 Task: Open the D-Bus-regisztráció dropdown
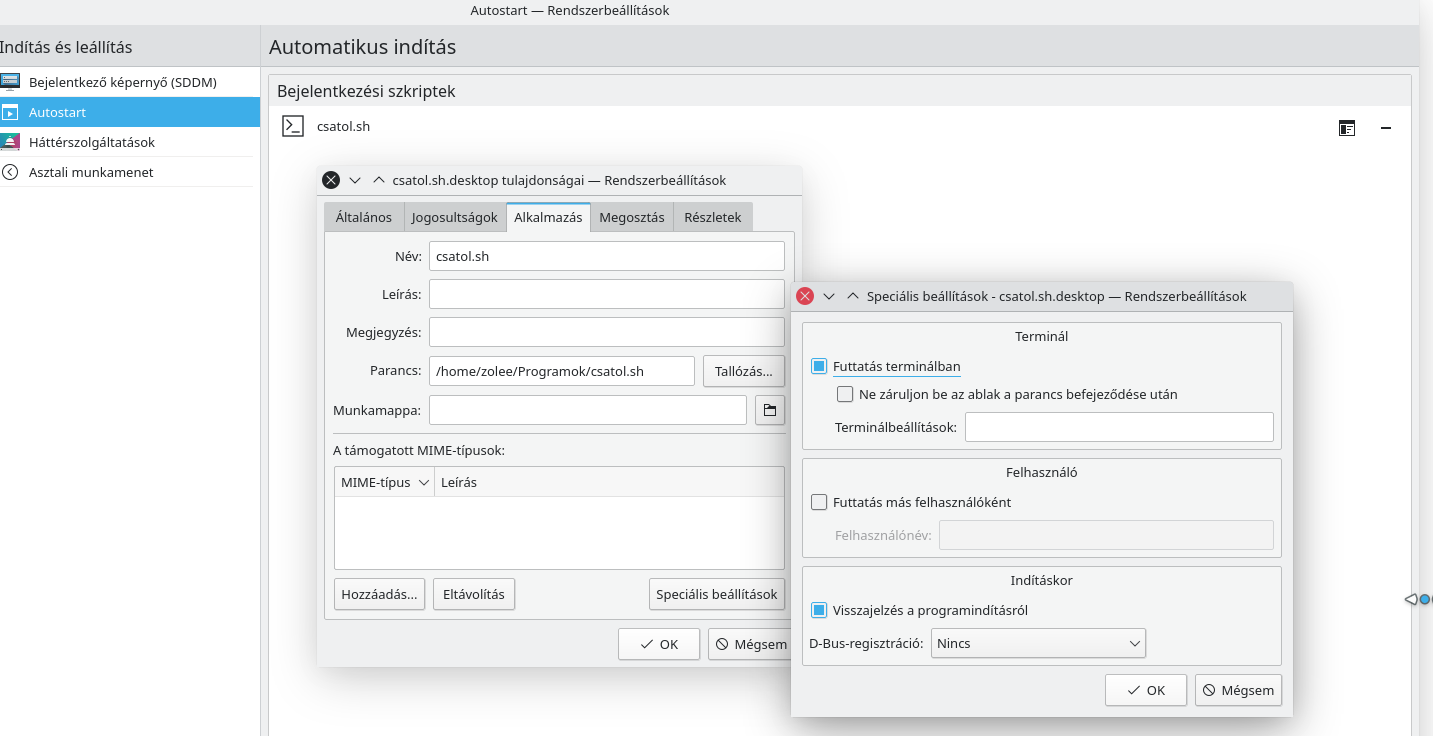click(1038, 644)
